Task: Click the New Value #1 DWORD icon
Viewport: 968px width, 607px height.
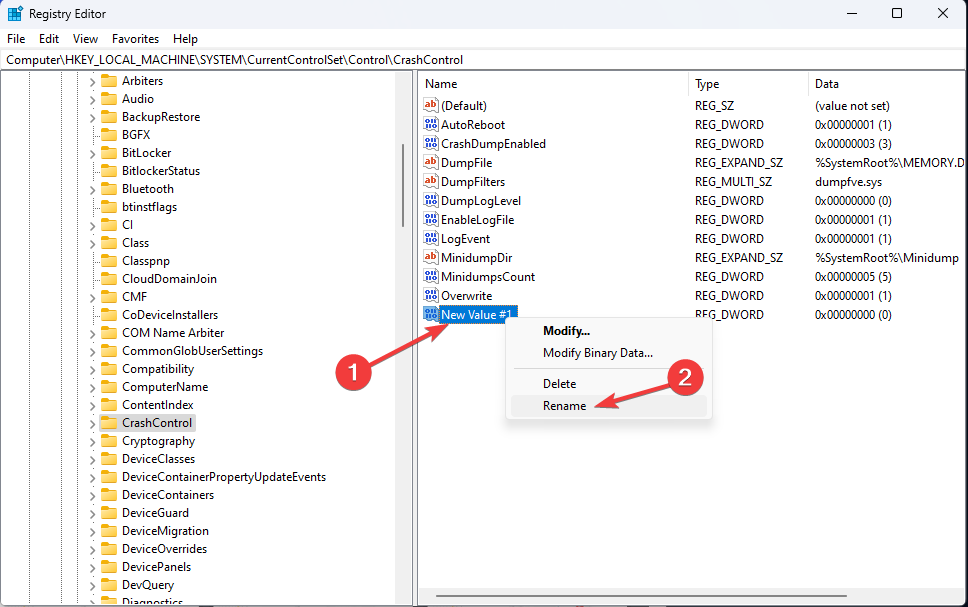Action: pos(430,314)
